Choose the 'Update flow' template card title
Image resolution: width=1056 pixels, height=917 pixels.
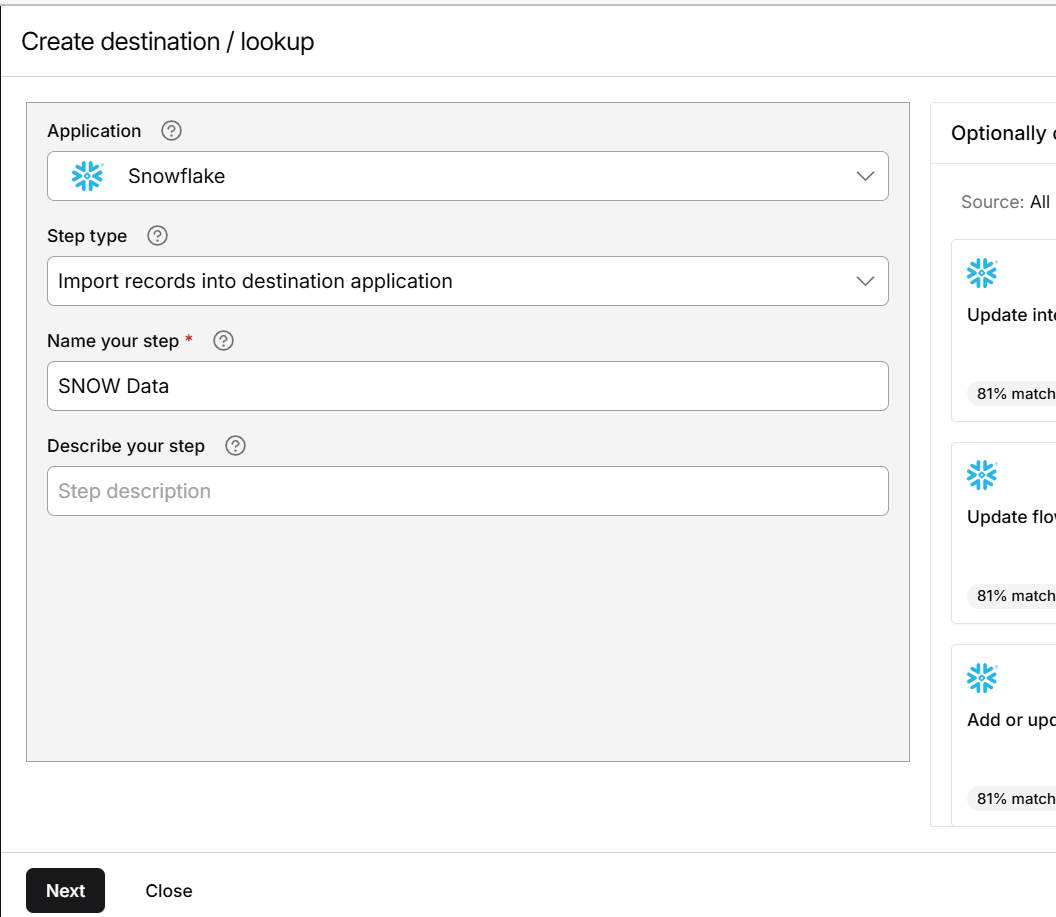1010,517
